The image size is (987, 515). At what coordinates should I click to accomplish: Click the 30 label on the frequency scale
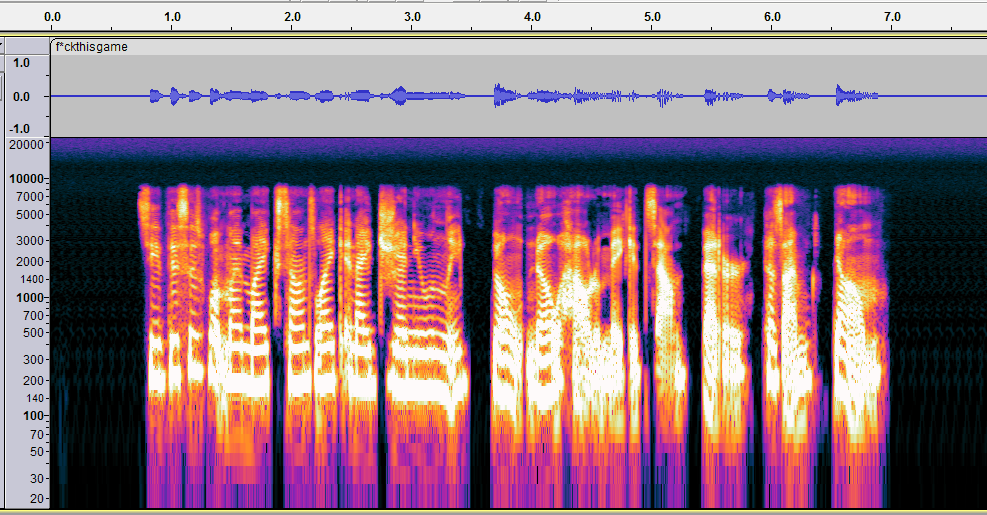click(x=37, y=479)
